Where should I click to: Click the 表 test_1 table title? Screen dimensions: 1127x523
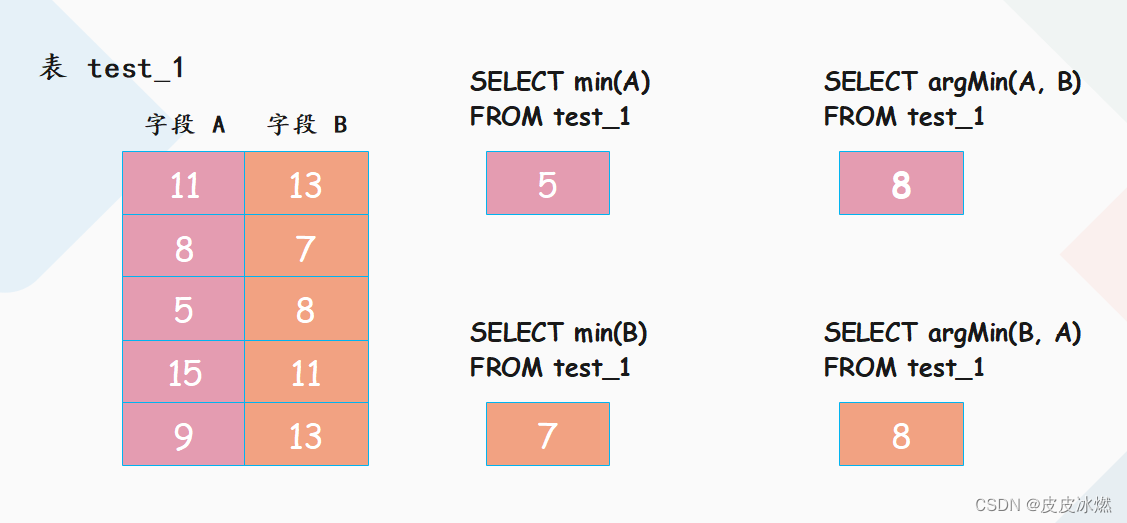(111, 68)
